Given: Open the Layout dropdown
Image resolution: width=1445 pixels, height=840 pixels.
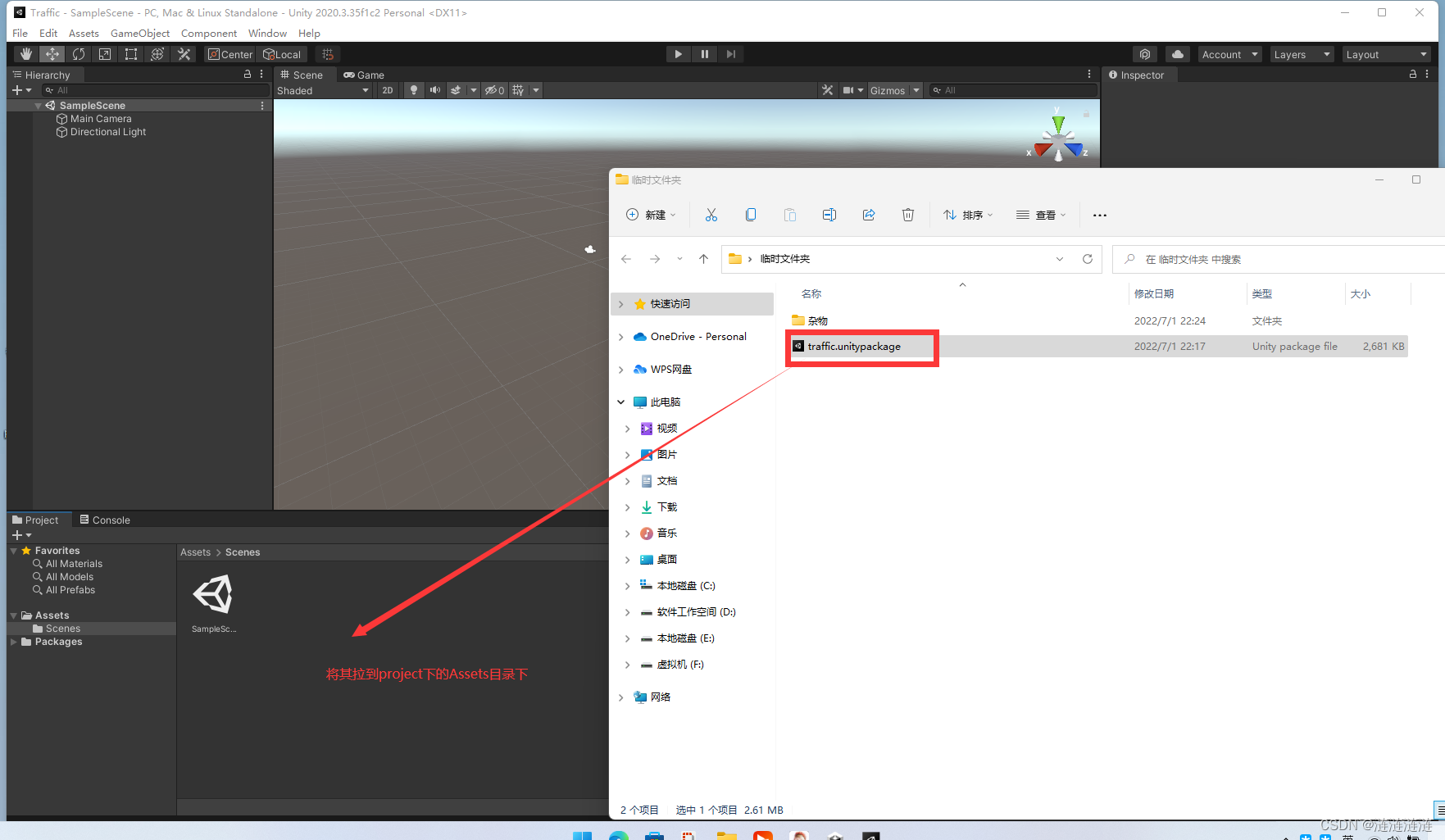Looking at the screenshot, I should (1386, 54).
